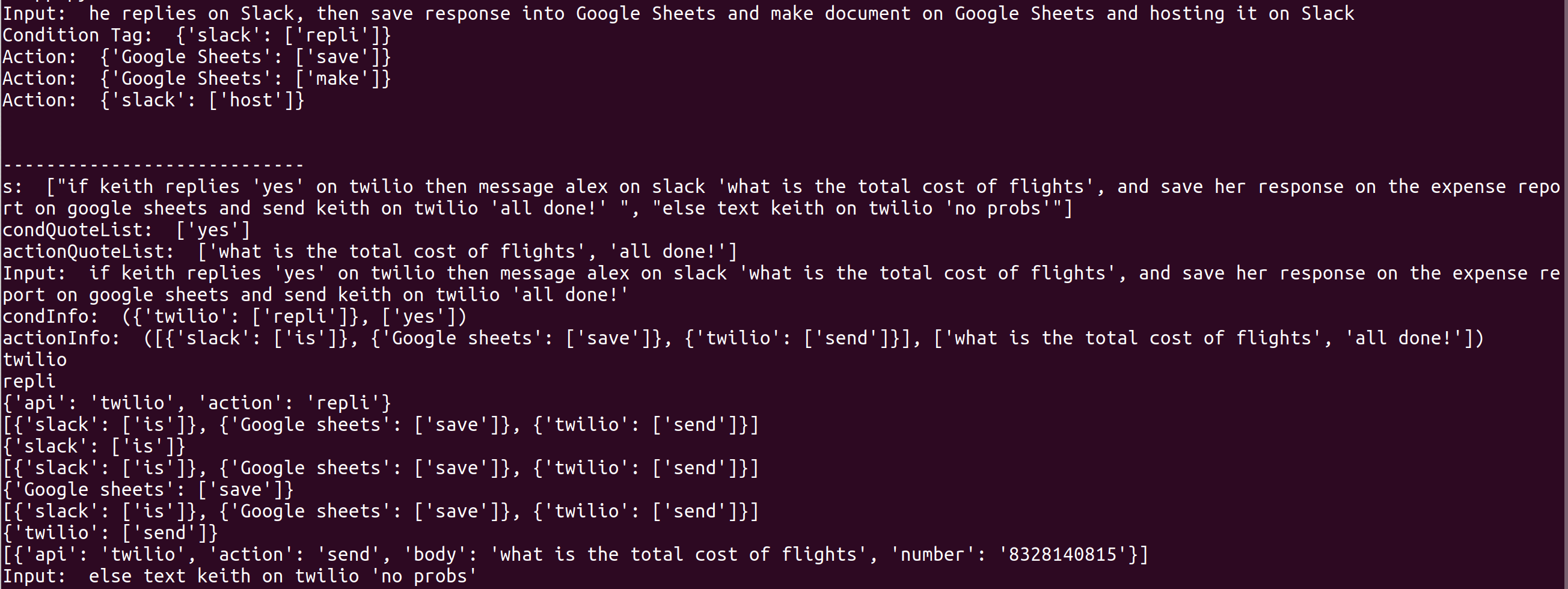Click the standalone {'slack': ['is']} line
Screen dimensions: 1568x589
tap(94, 446)
